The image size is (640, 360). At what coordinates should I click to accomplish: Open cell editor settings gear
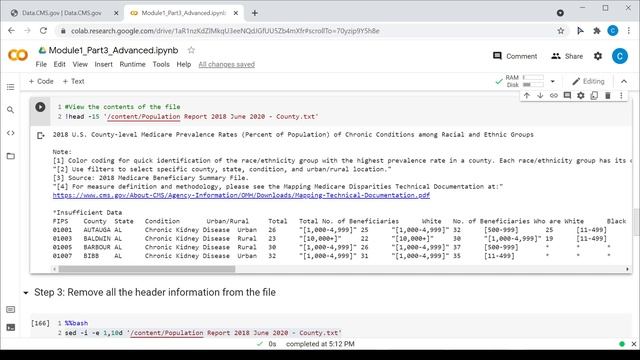coord(580,96)
